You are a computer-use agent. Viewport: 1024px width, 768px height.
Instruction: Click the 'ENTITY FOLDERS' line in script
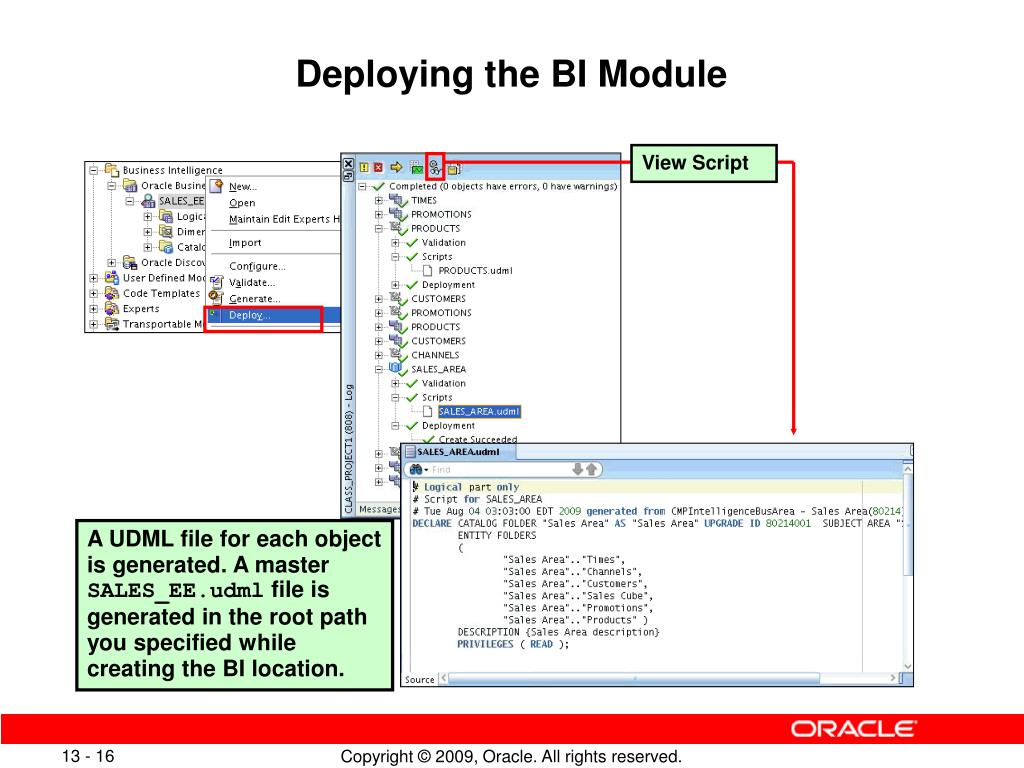(x=496, y=536)
